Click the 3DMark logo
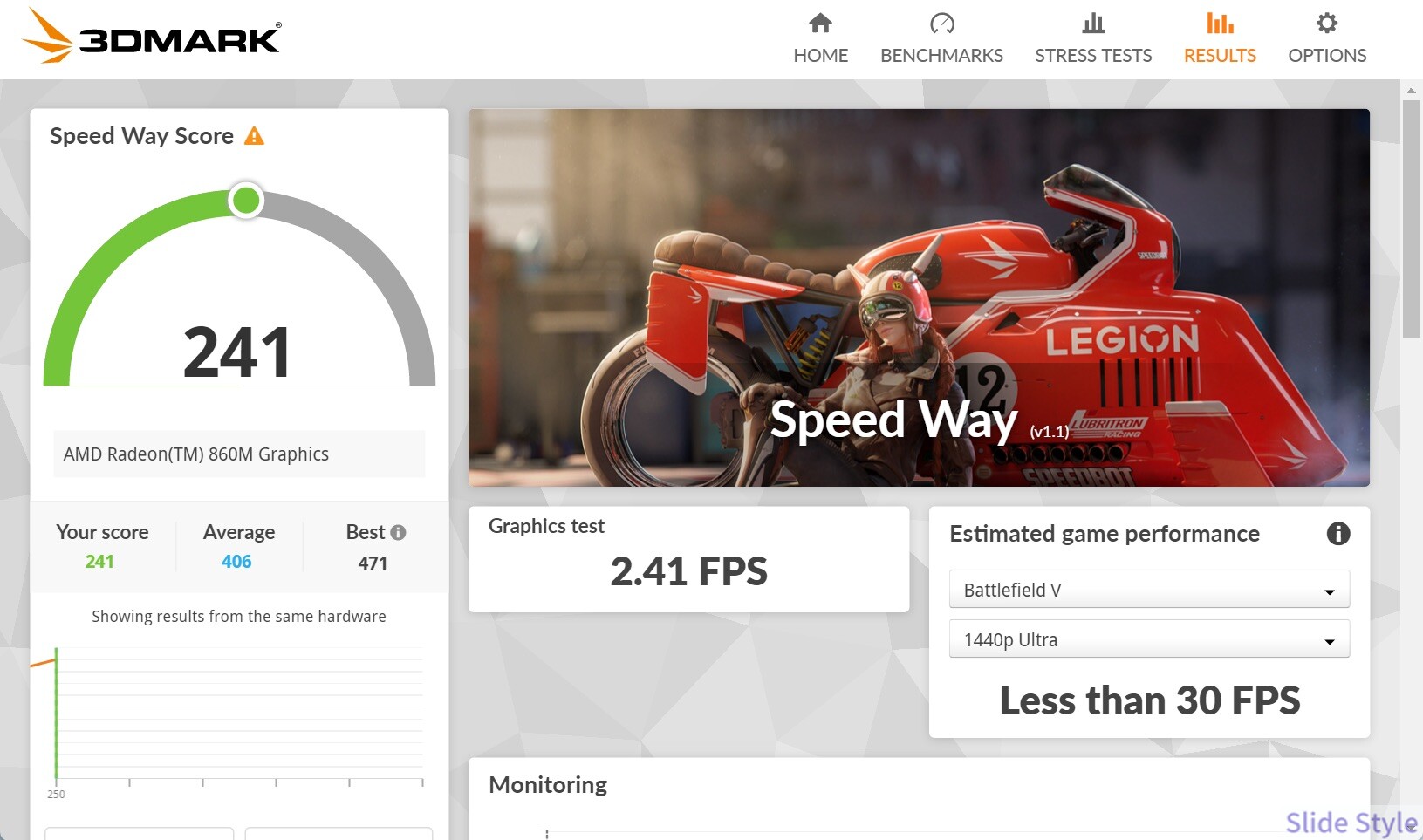1423x840 pixels. tap(151, 36)
